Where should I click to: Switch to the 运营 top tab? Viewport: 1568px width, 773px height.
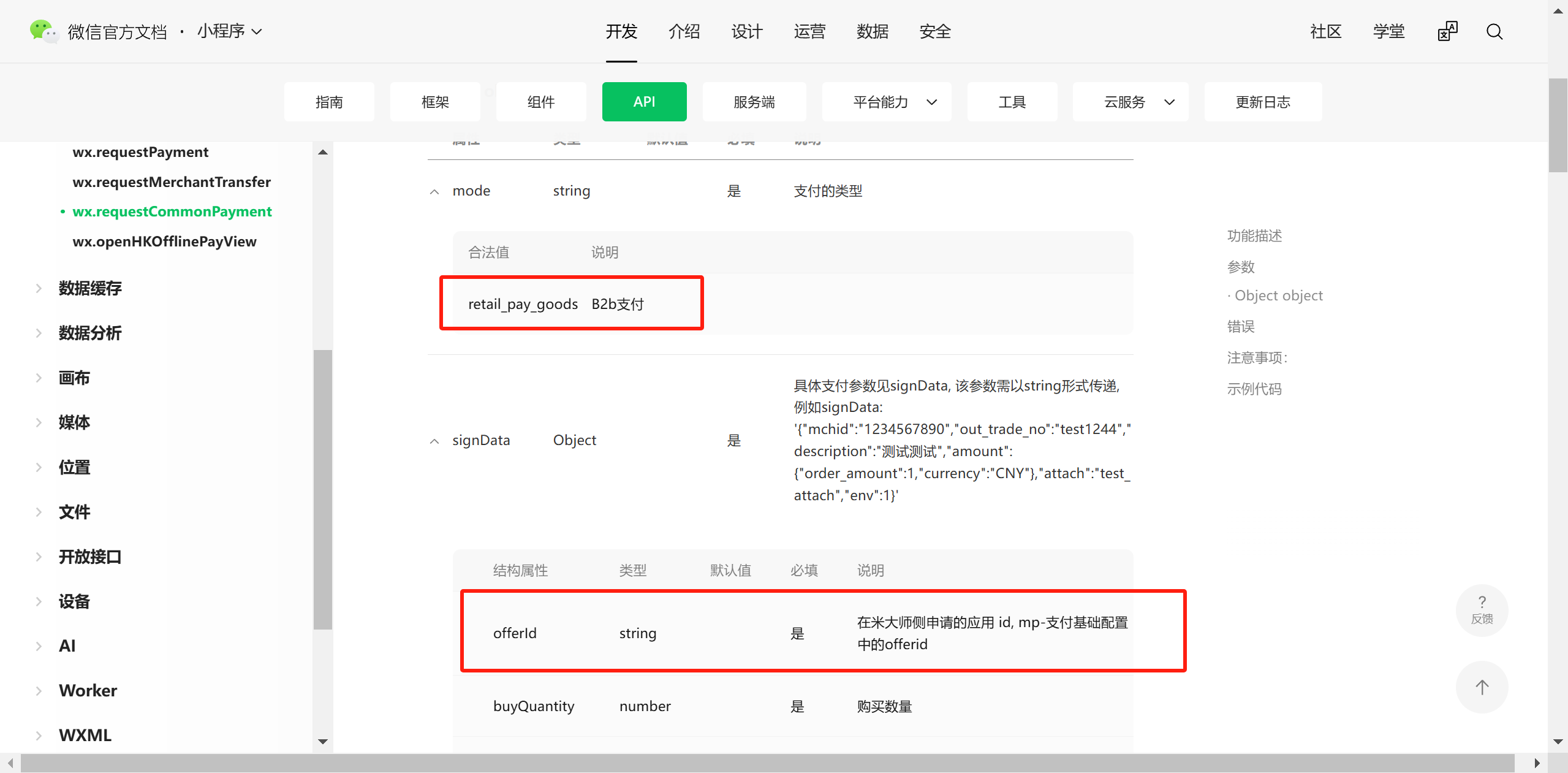[x=810, y=31]
